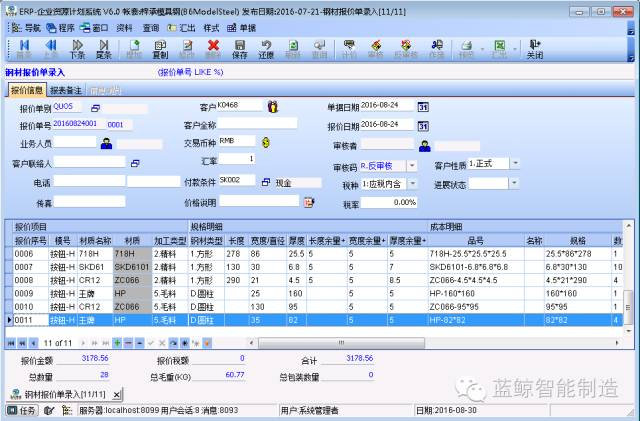Open the 样式 menu
Viewport: 640px width, 421px height.
tap(211, 28)
